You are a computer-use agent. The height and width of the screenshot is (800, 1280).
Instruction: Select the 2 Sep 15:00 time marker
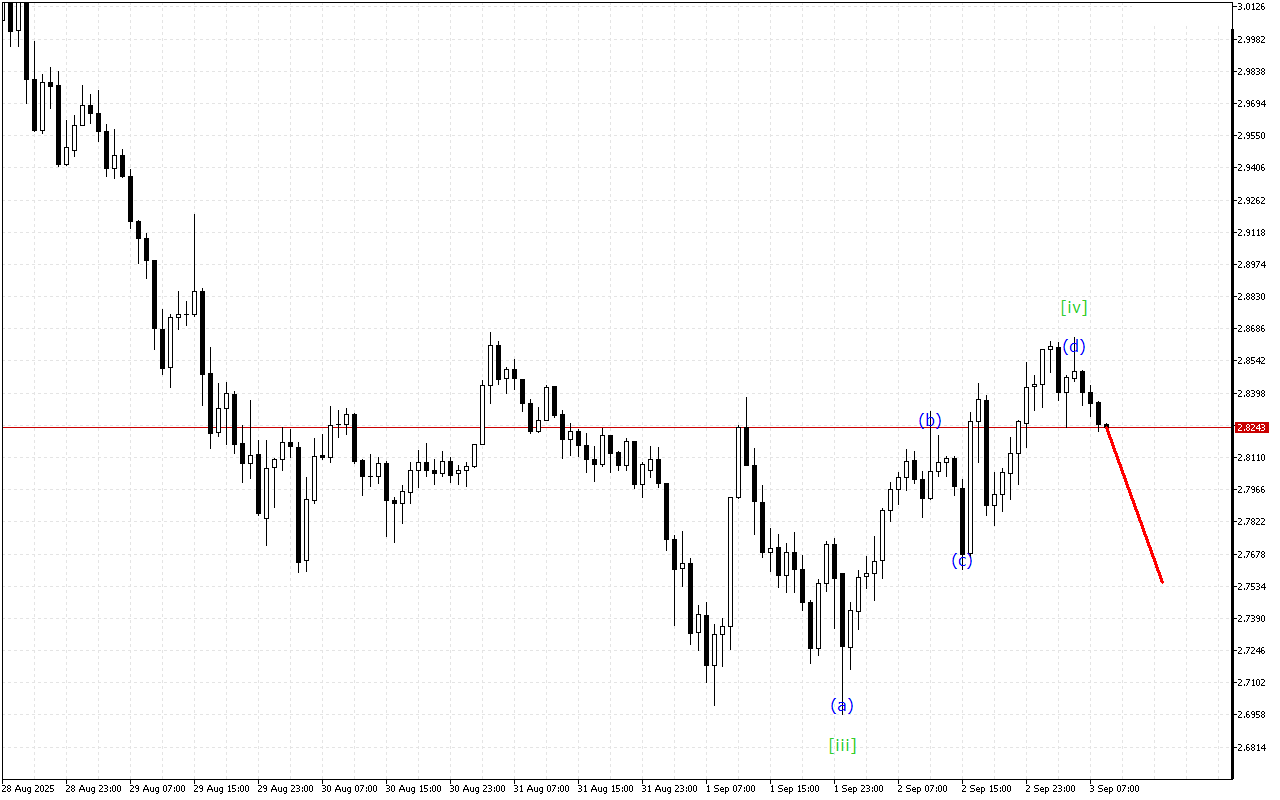(x=986, y=789)
